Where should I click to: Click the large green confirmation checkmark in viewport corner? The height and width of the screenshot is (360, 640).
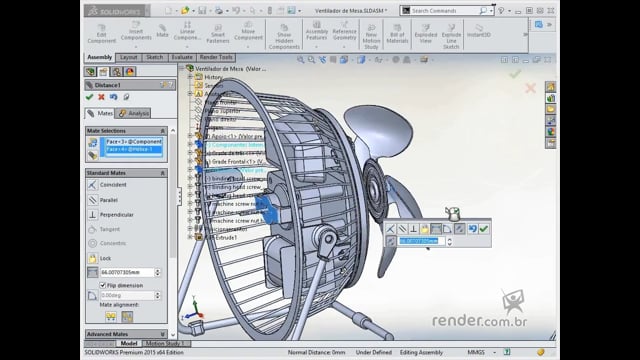515,74
